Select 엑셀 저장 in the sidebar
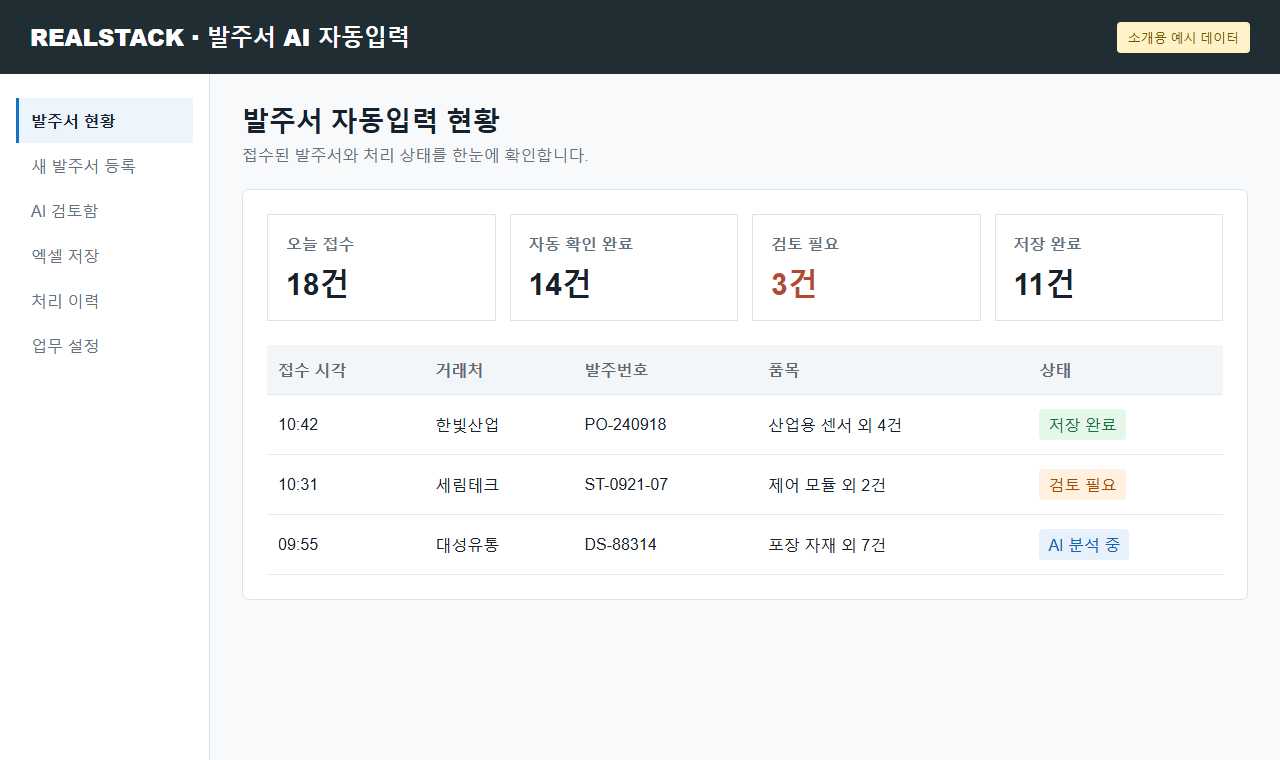This screenshot has width=1280, height=760. (x=105, y=256)
